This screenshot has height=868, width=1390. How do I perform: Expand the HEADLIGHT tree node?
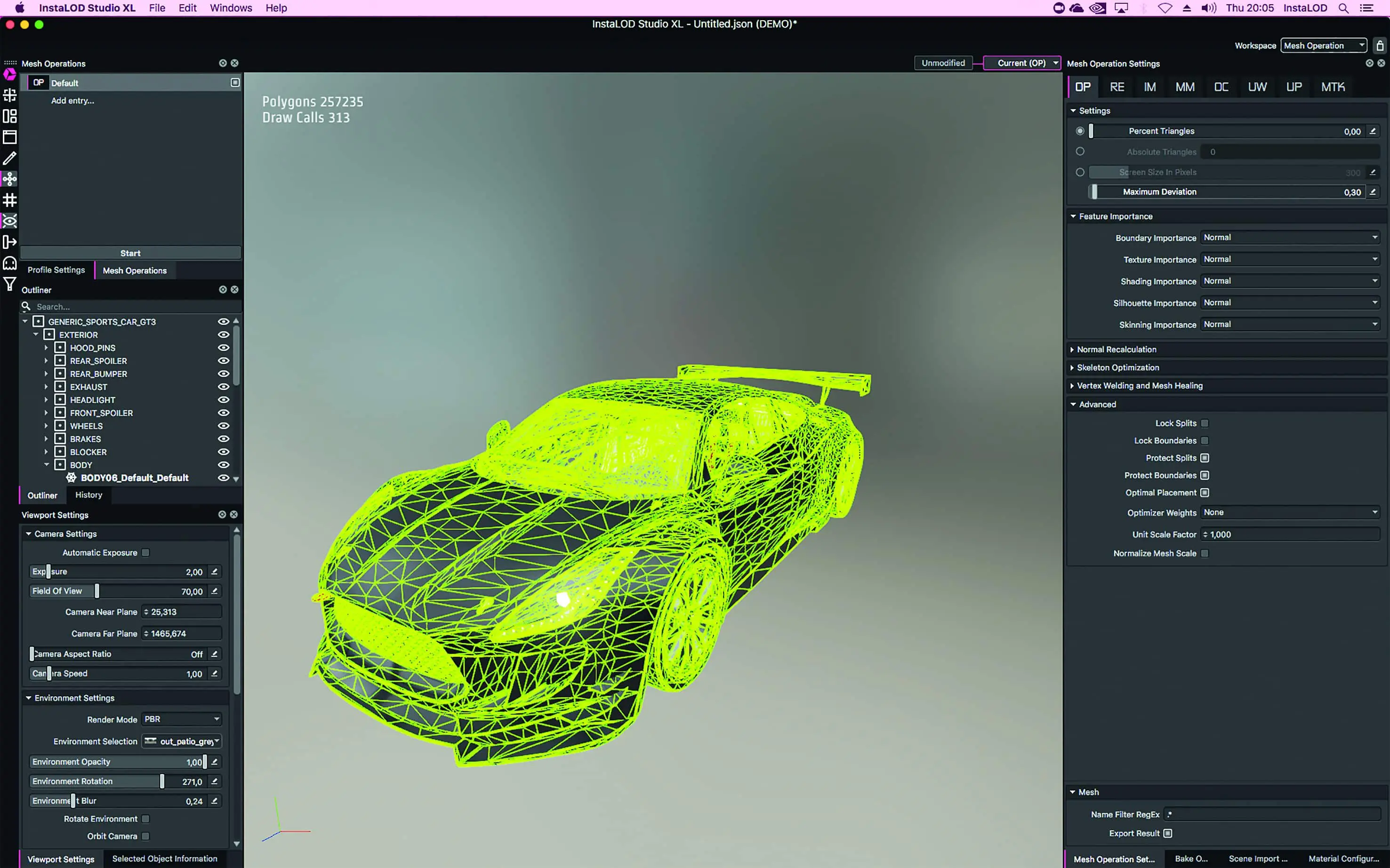46,400
